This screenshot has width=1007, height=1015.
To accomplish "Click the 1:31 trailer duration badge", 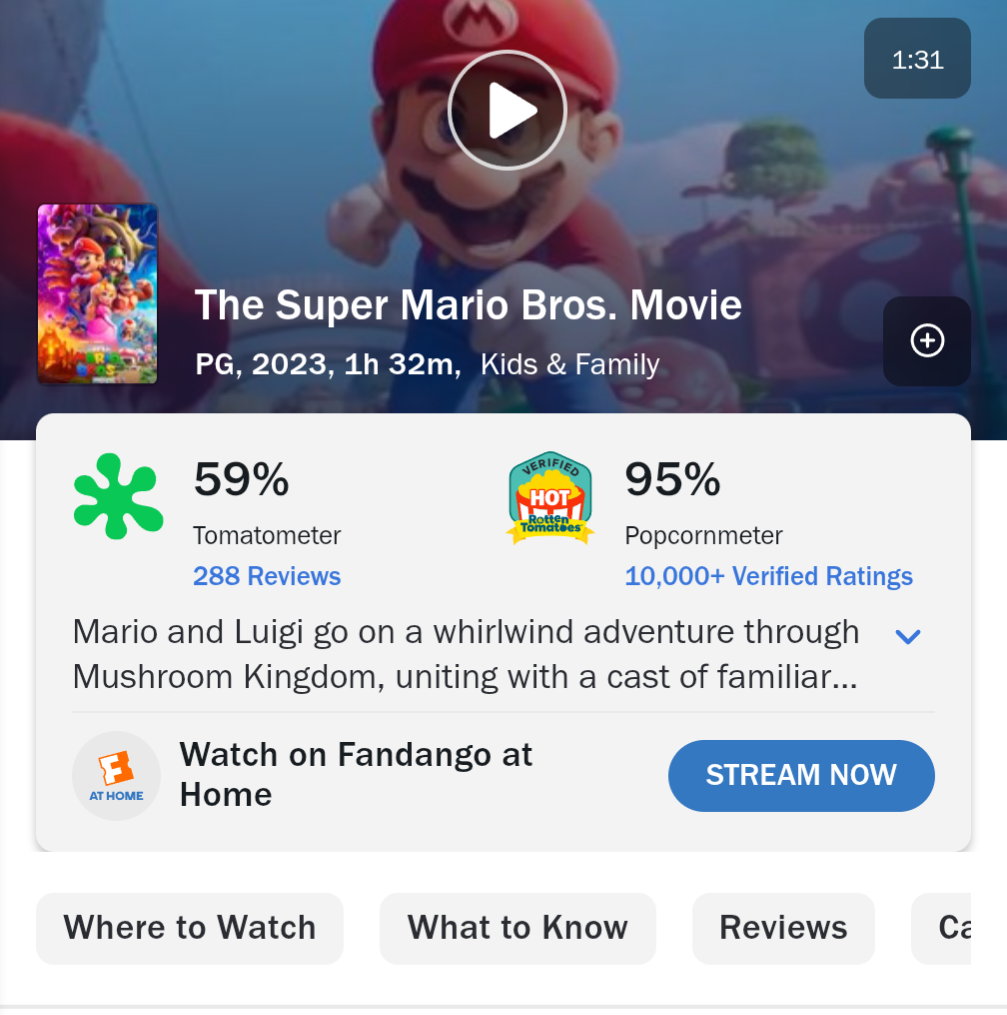I will tap(917, 59).
